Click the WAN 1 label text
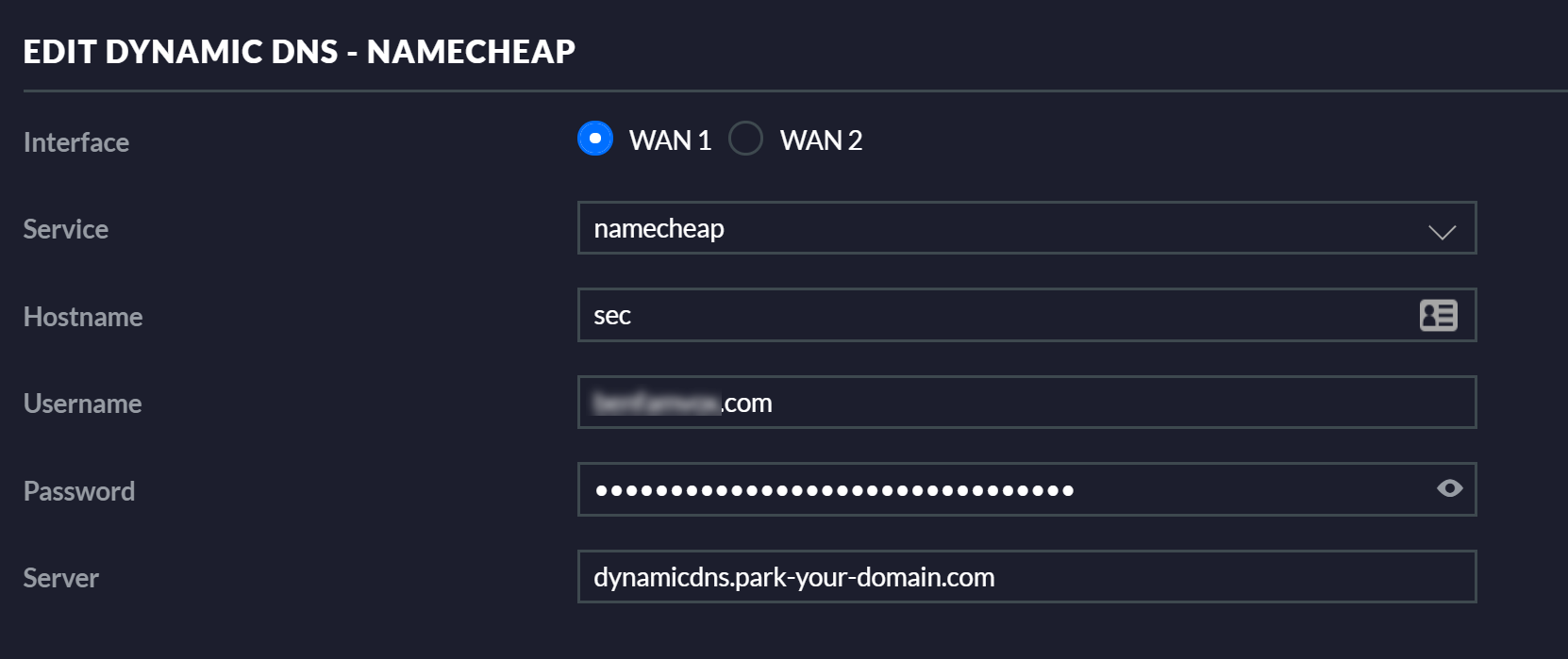Image resolution: width=1568 pixels, height=659 pixels. pos(670,140)
